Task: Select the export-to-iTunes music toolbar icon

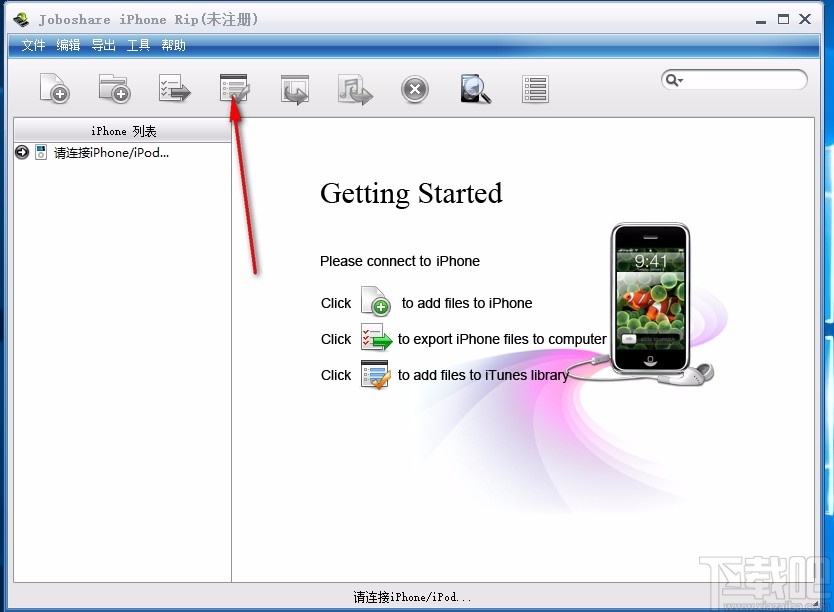Action: click(354, 89)
